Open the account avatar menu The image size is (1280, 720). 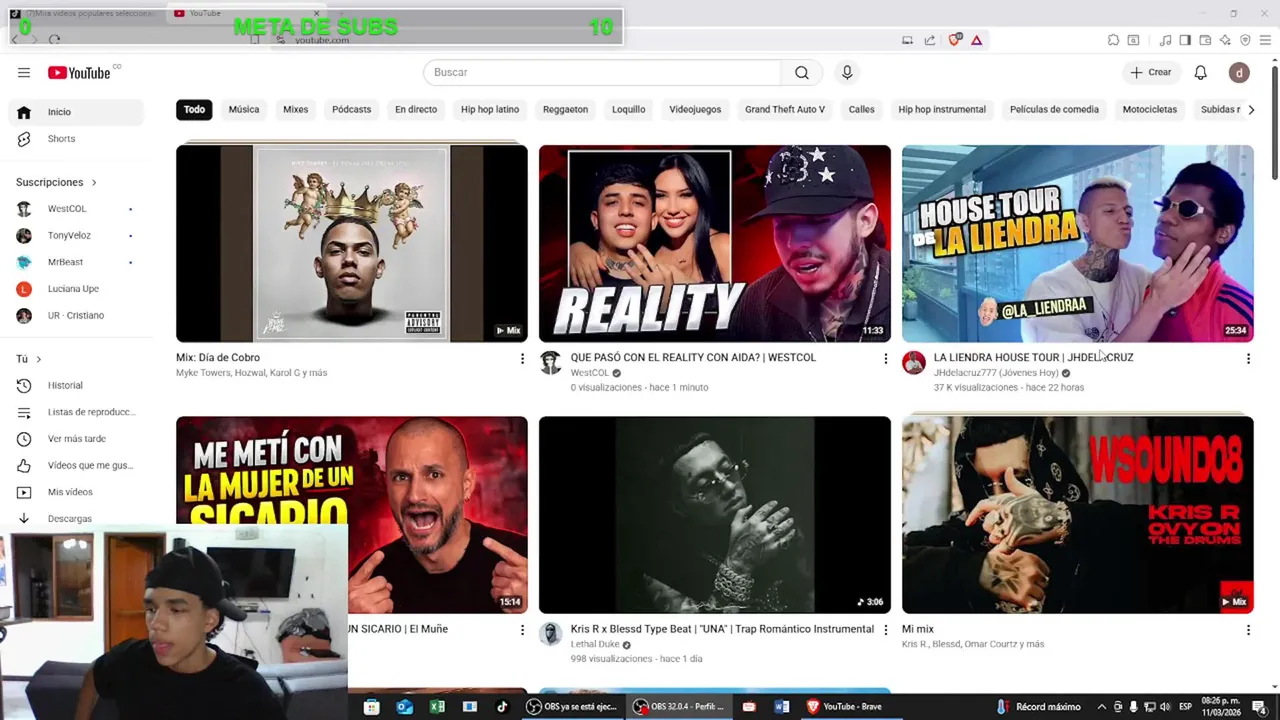pyautogui.click(x=1239, y=72)
